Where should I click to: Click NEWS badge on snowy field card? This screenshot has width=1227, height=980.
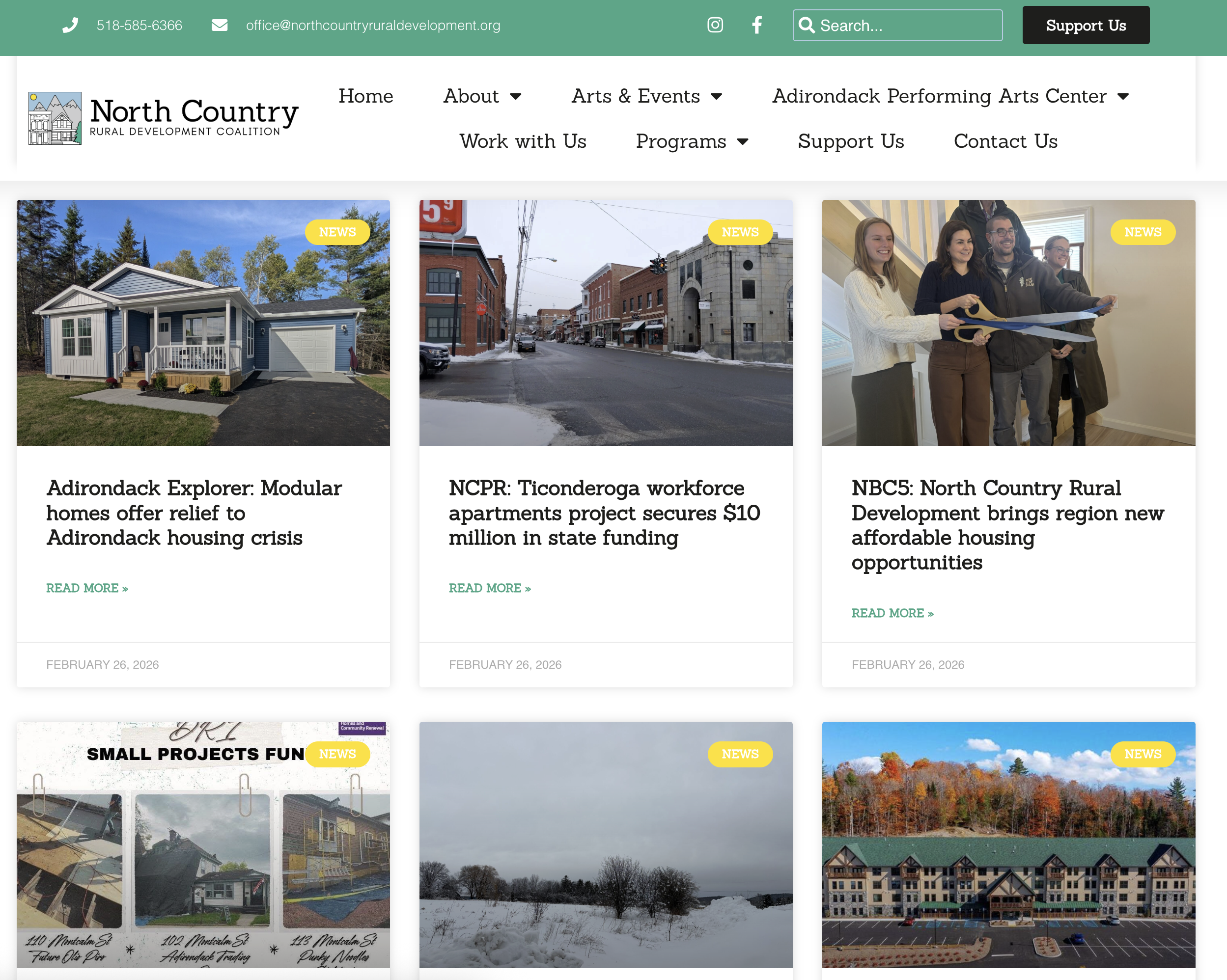tap(740, 754)
